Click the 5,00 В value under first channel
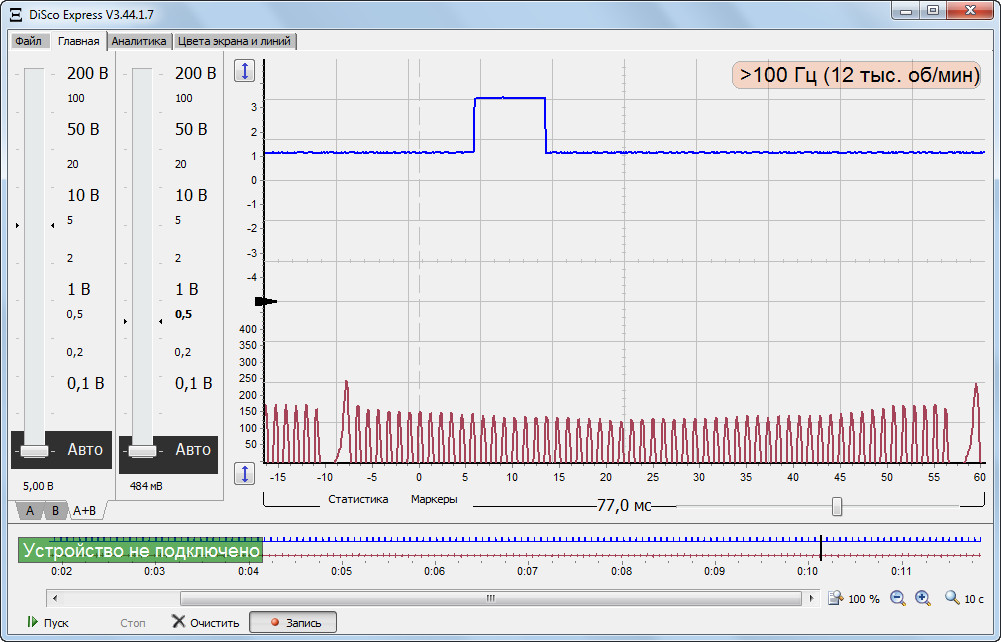Viewport: 1001px width, 642px height. [38, 486]
